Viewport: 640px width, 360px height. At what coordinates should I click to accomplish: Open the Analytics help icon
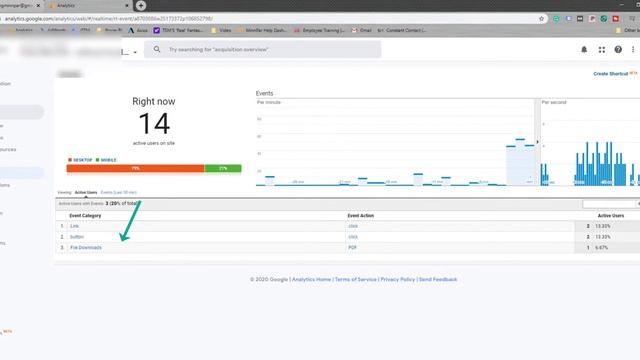(x=618, y=49)
